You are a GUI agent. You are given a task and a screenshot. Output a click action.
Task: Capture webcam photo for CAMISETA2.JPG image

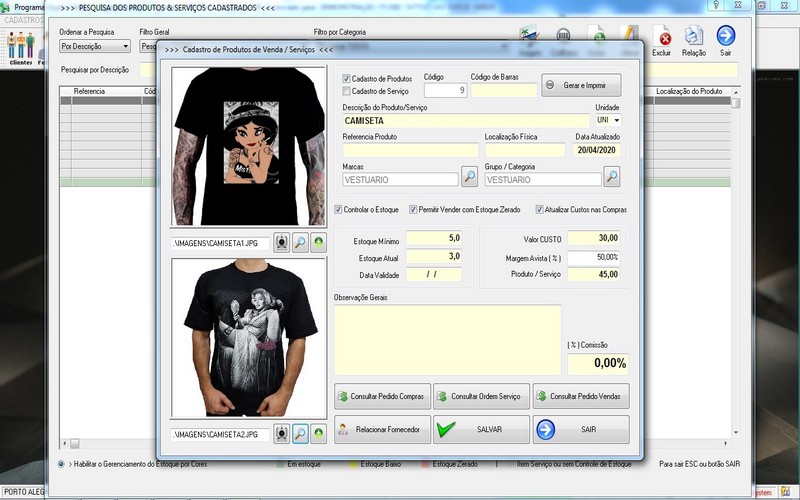[282, 434]
